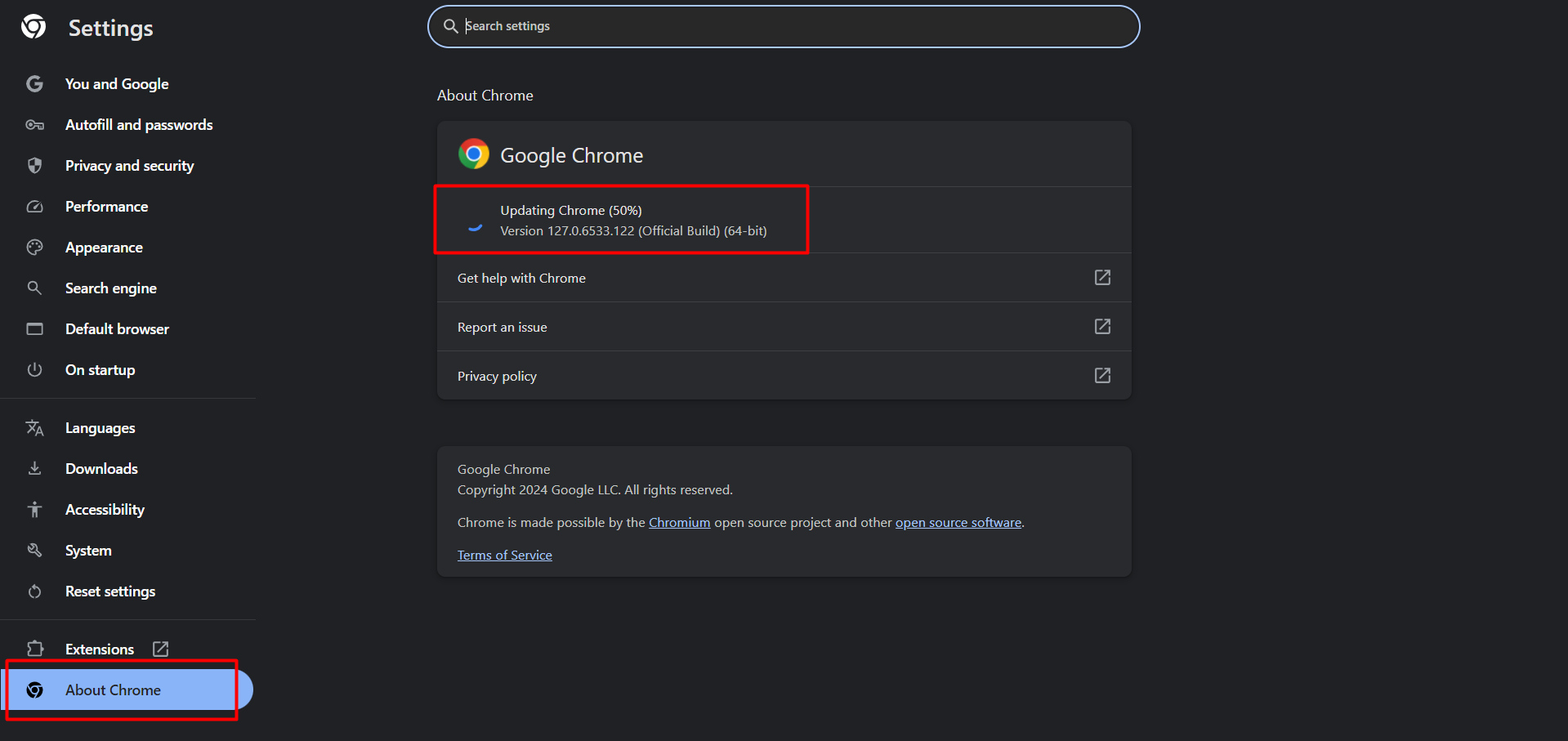Click the speedometer icon for Performance
This screenshot has height=741, width=1568.
(34, 207)
